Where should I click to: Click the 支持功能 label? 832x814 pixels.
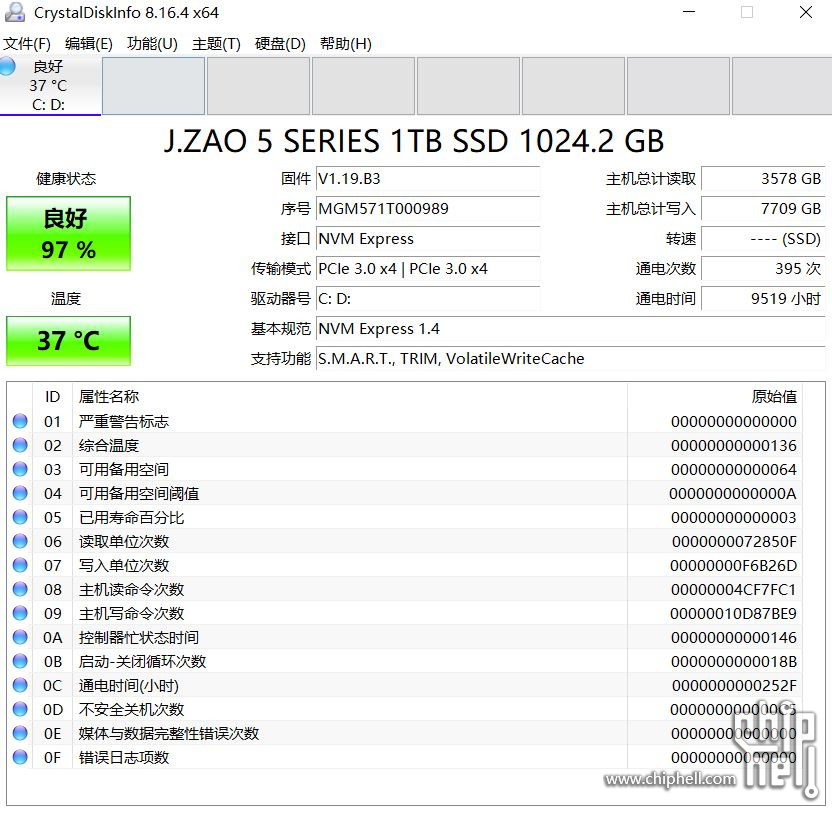[281, 359]
